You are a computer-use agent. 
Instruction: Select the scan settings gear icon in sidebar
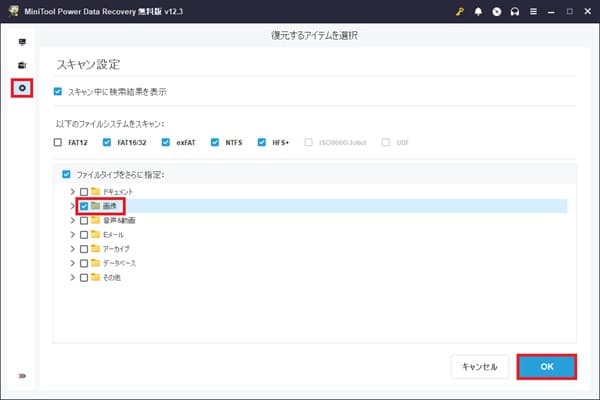22,88
